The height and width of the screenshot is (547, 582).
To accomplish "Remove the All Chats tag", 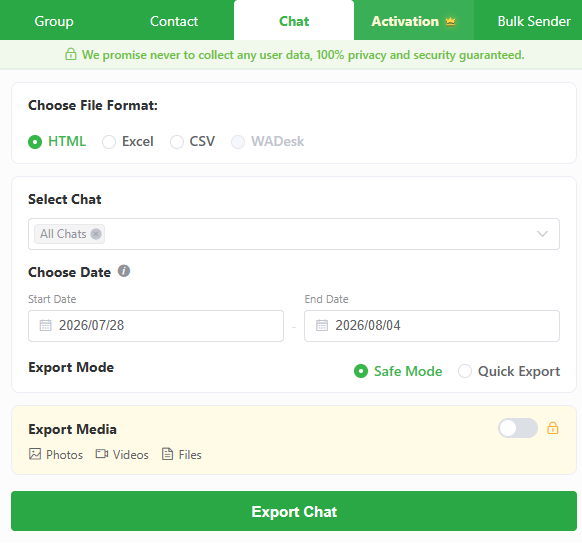I will click(96, 234).
